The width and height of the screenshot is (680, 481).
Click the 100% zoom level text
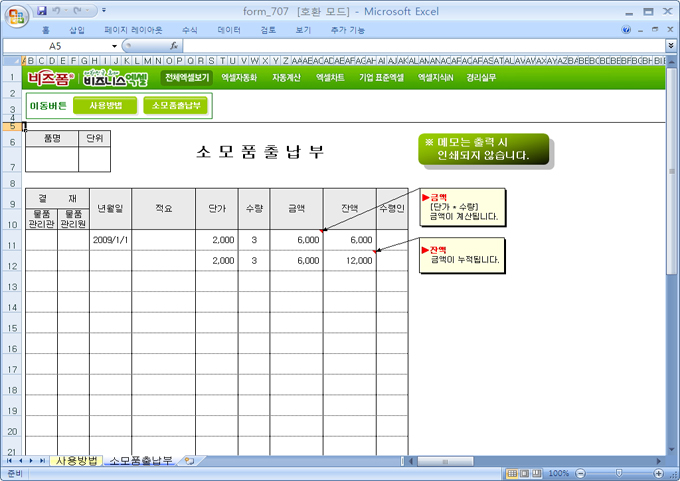pyautogui.click(x=559, y=473)
